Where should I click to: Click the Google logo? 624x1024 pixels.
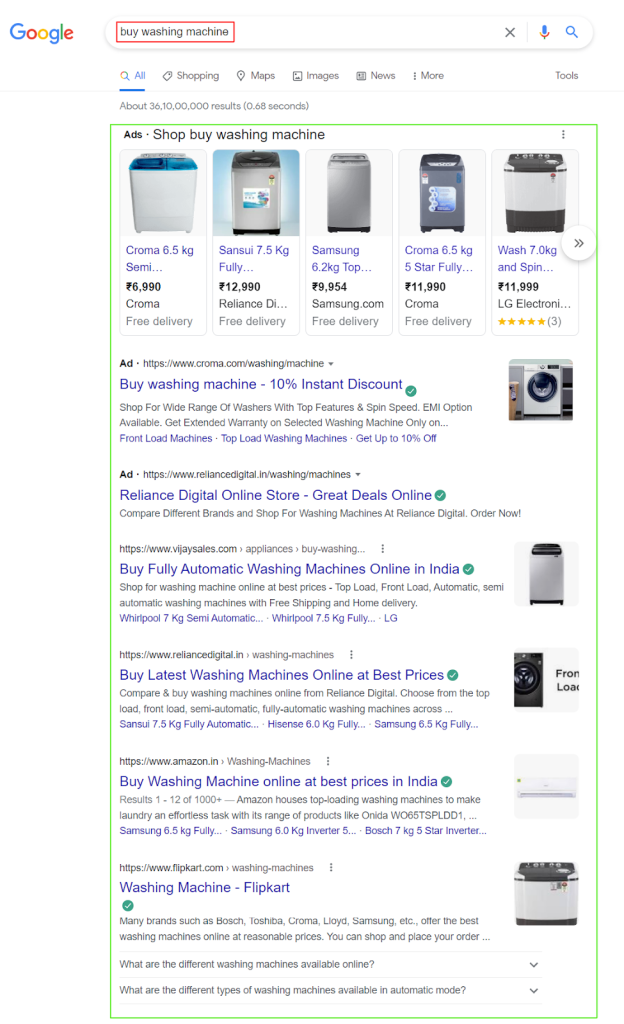(41, 33)
